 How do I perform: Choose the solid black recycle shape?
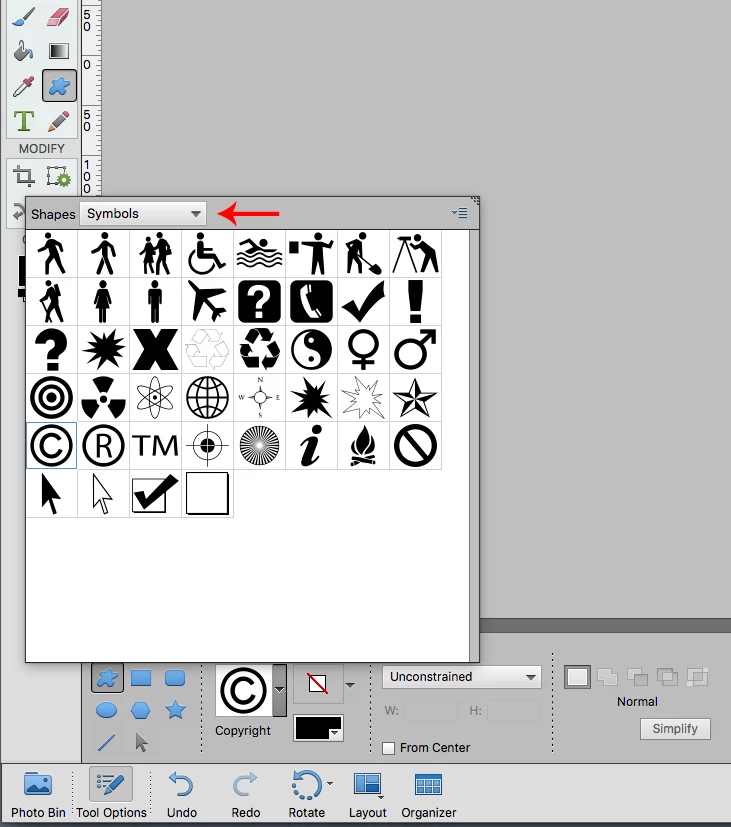259,349
